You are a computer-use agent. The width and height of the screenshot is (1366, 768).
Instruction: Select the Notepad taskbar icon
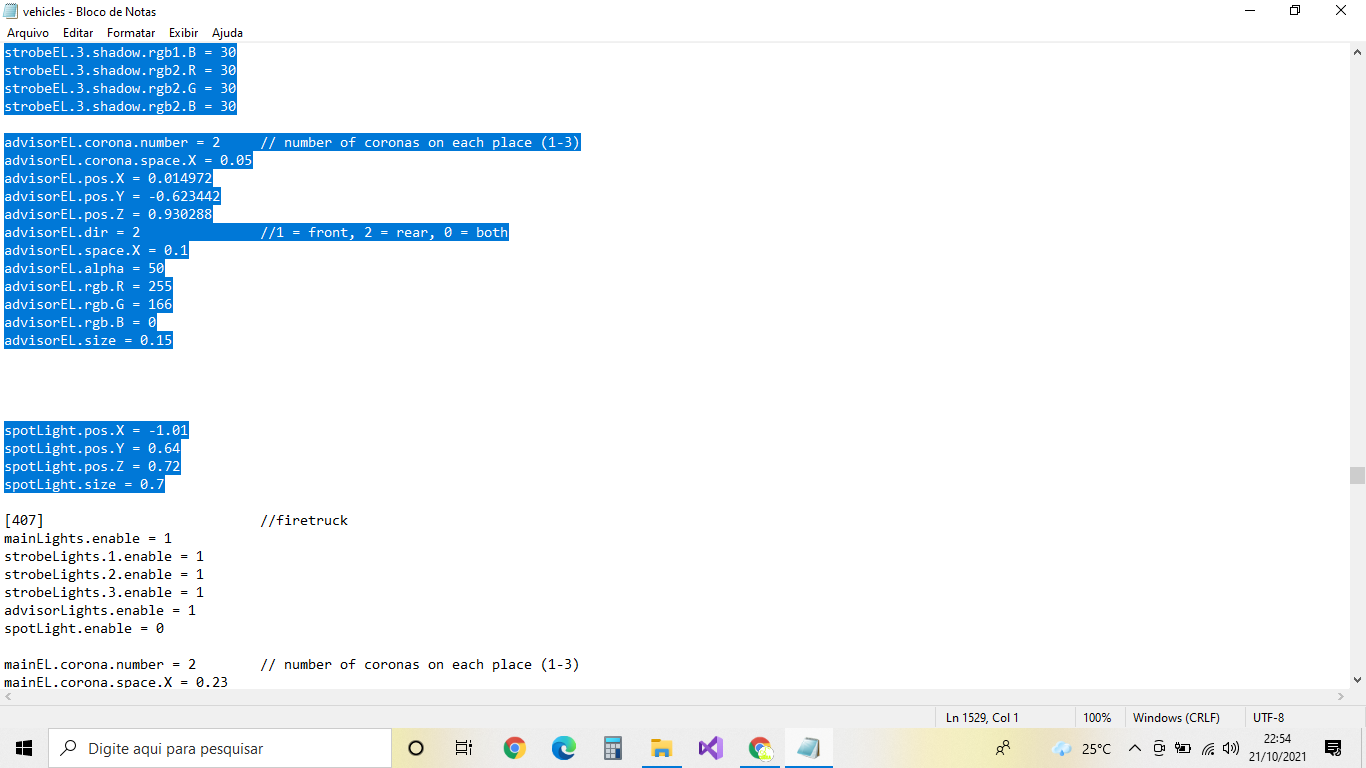(x=808, y=748)
